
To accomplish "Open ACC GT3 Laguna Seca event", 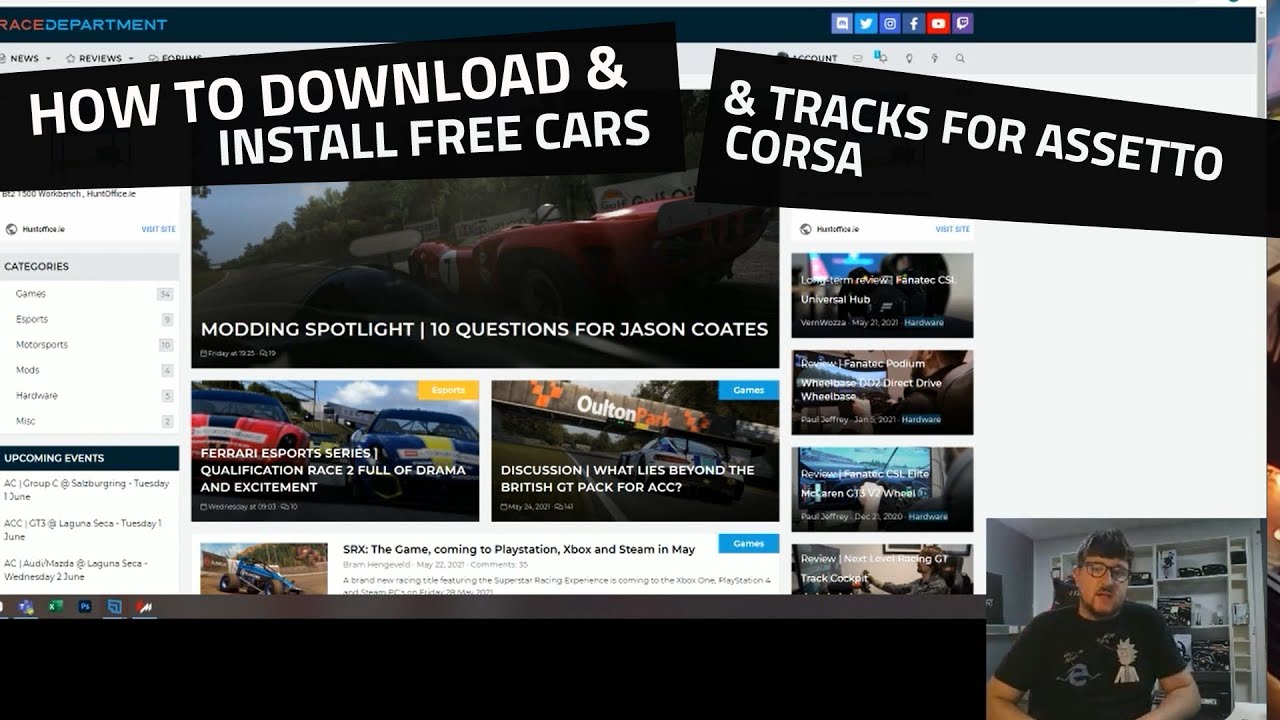I will click(x=83, y=530).
